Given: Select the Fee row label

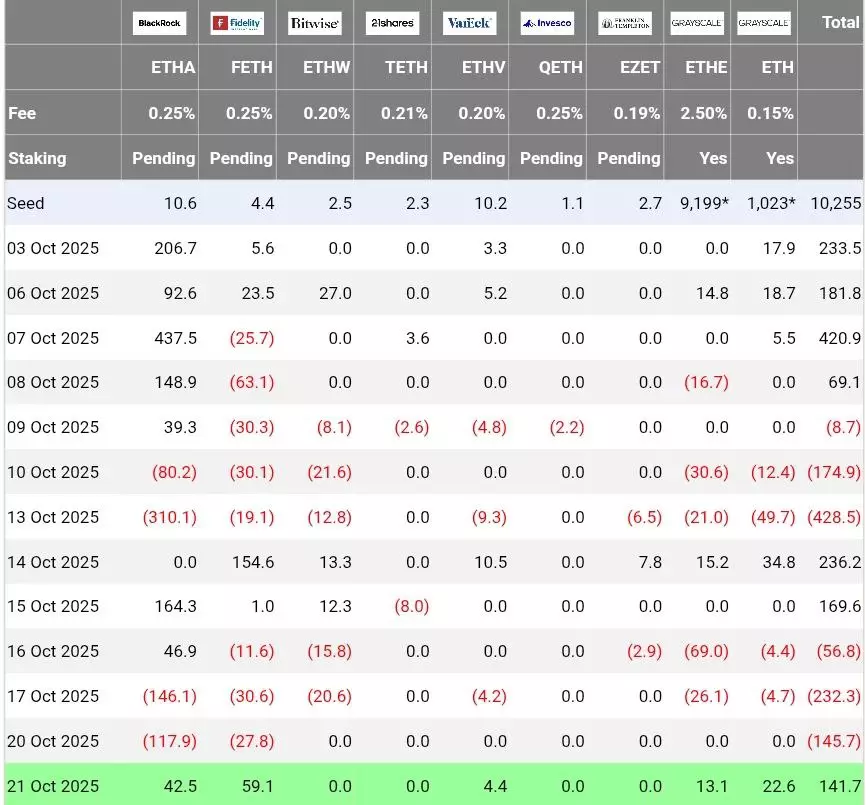Looking at the screenshot, I should click(22, 113).
